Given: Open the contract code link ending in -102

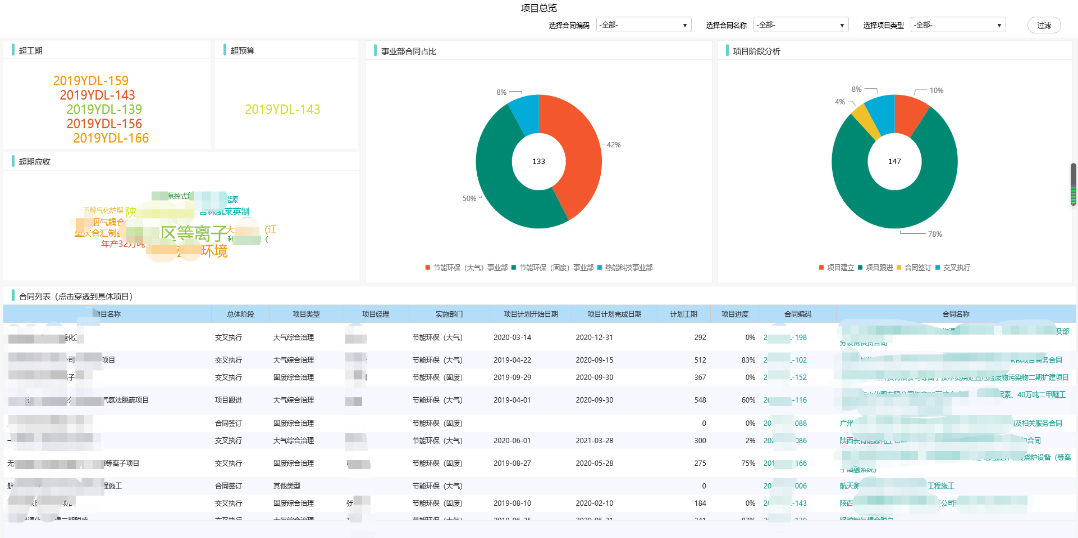Looking at the screenshot, I should tap(785, 360).
